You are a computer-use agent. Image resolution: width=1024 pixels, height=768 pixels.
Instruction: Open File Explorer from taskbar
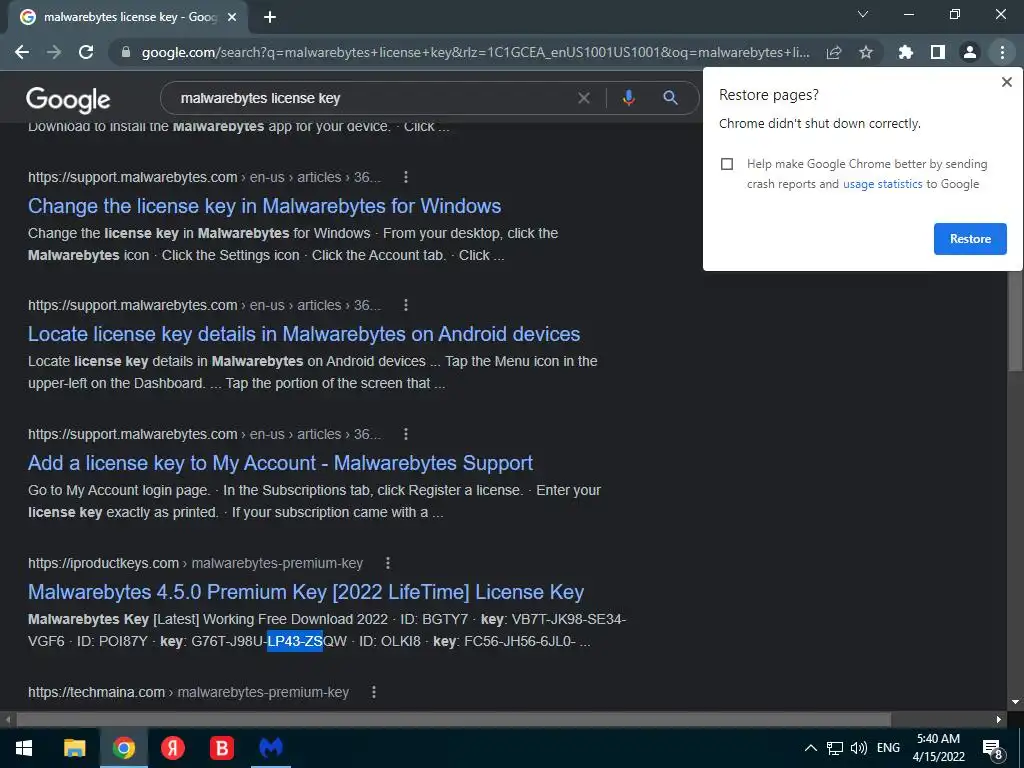[x=74, y=748]
